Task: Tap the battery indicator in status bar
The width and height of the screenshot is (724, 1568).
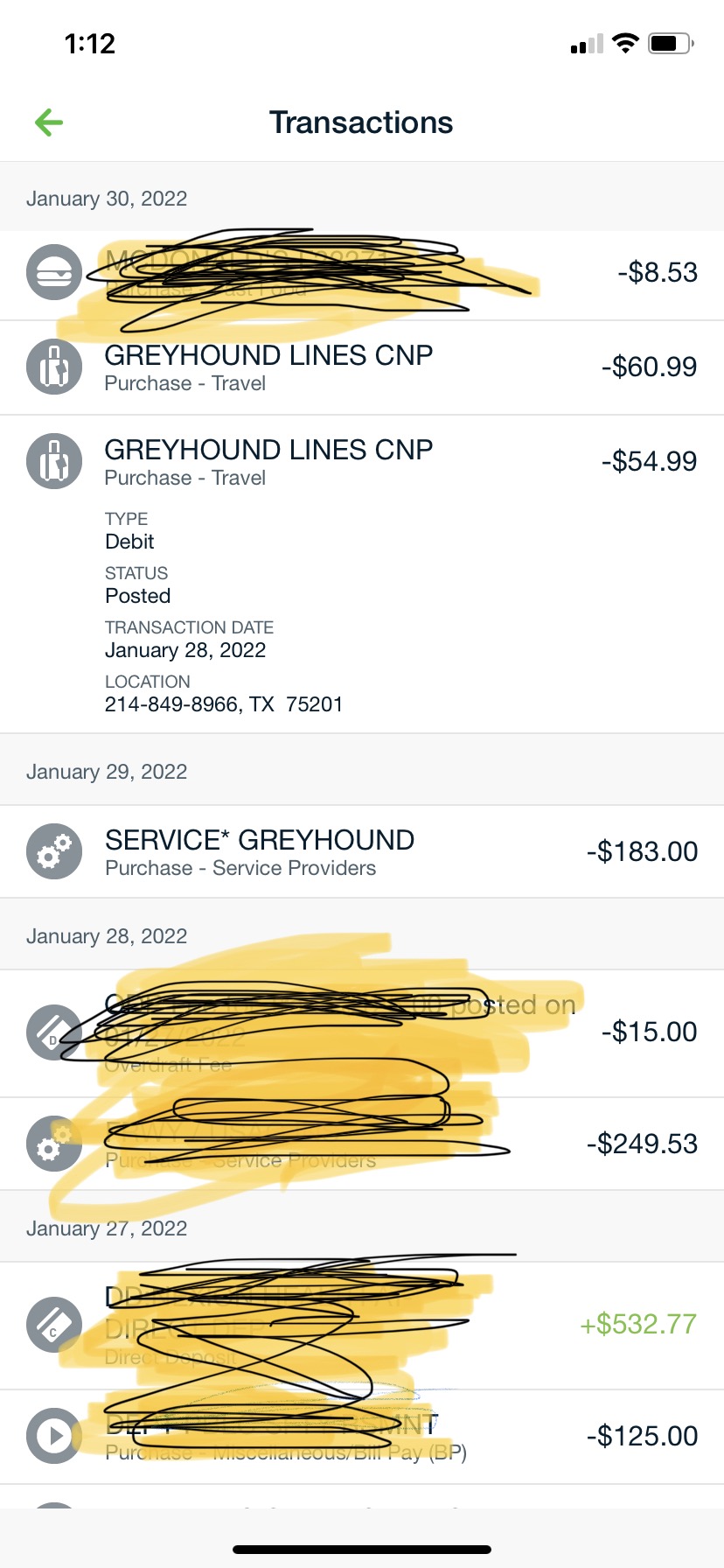Action: 670,43
